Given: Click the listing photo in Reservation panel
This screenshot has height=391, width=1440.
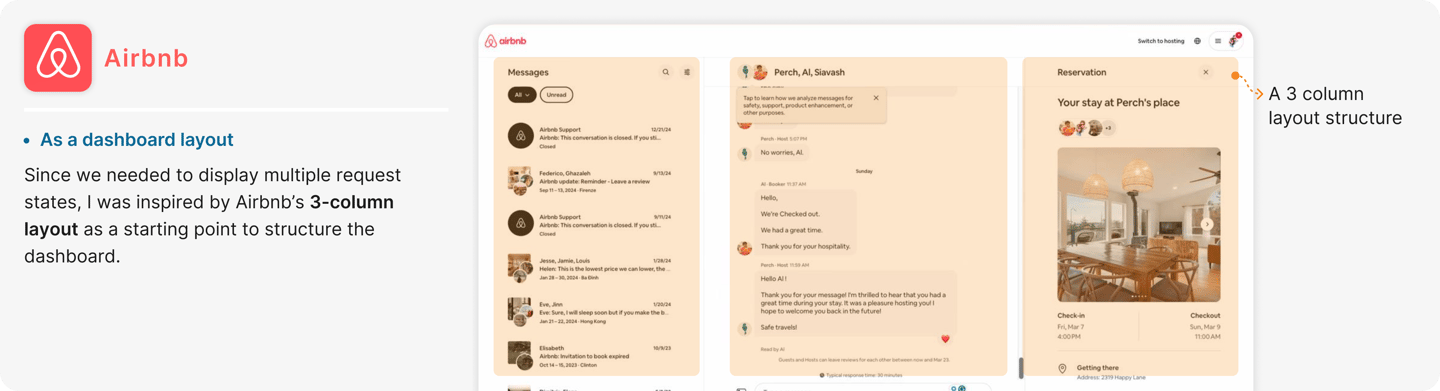Looking at the screenshot, I should click(x=1139, y=225).
